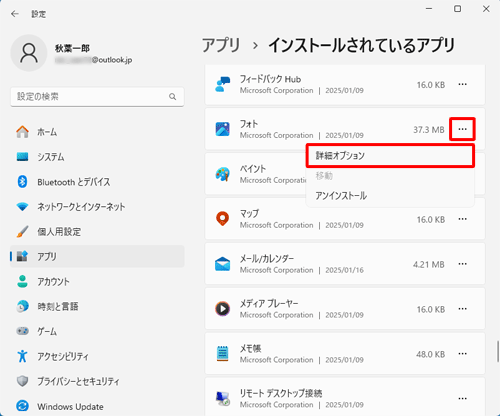Open the 秋葉一郎 user profile avatar
This screenshot has width=500, height=416.
pyautogui.click(x=29, y=53)
